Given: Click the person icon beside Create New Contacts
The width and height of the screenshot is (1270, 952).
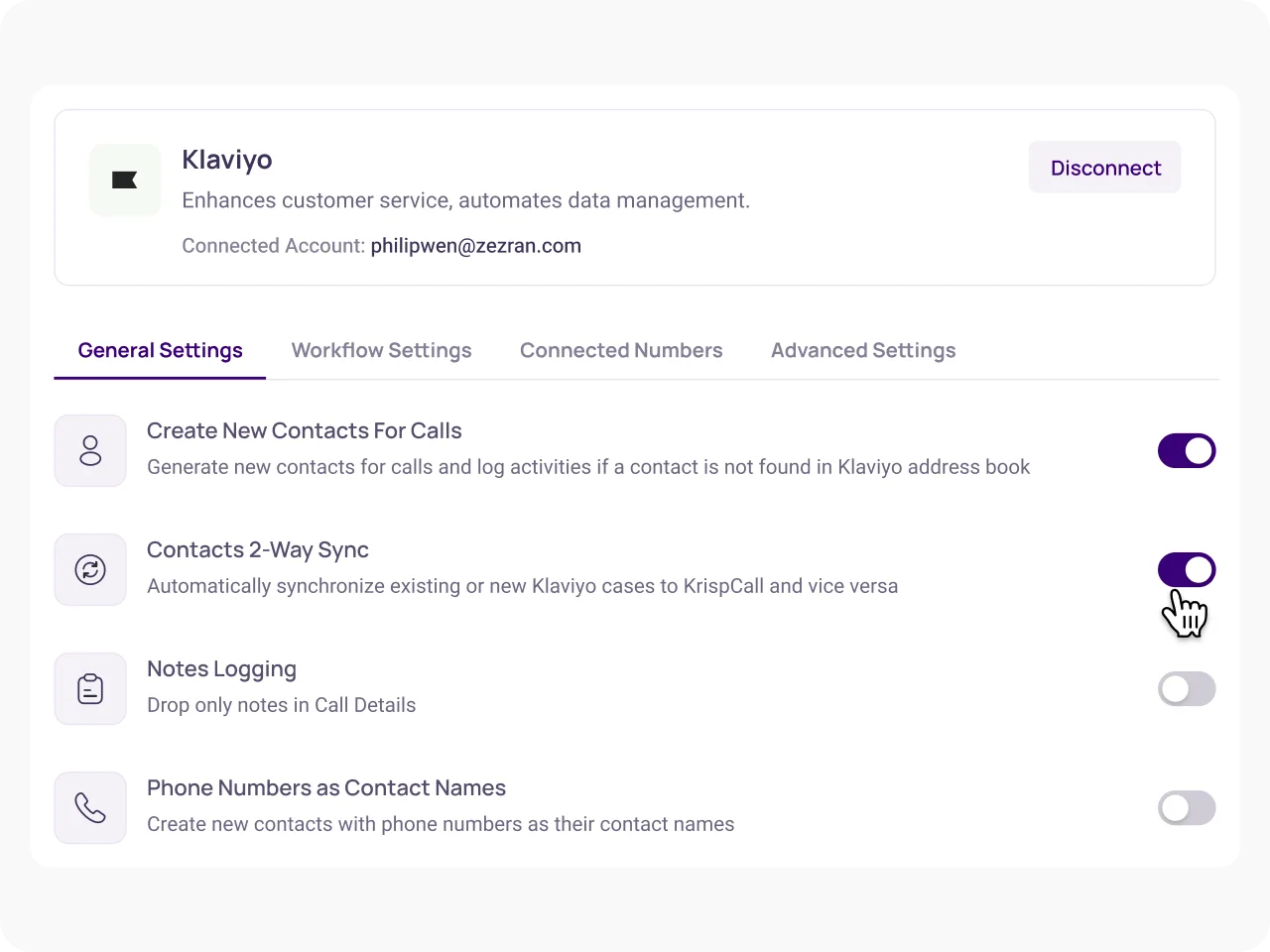Looking at the screenshot, I should [90, 451].
